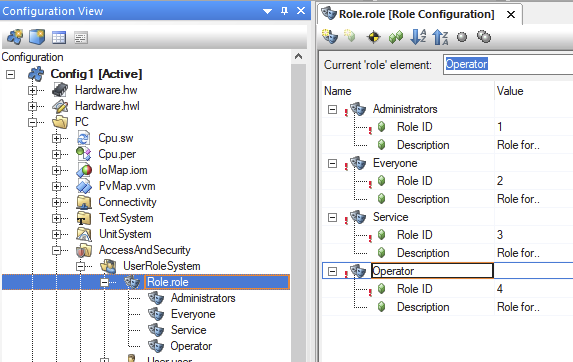Expand the TextSystem folder
Screen dimensions: 573x362
[56, 218]
